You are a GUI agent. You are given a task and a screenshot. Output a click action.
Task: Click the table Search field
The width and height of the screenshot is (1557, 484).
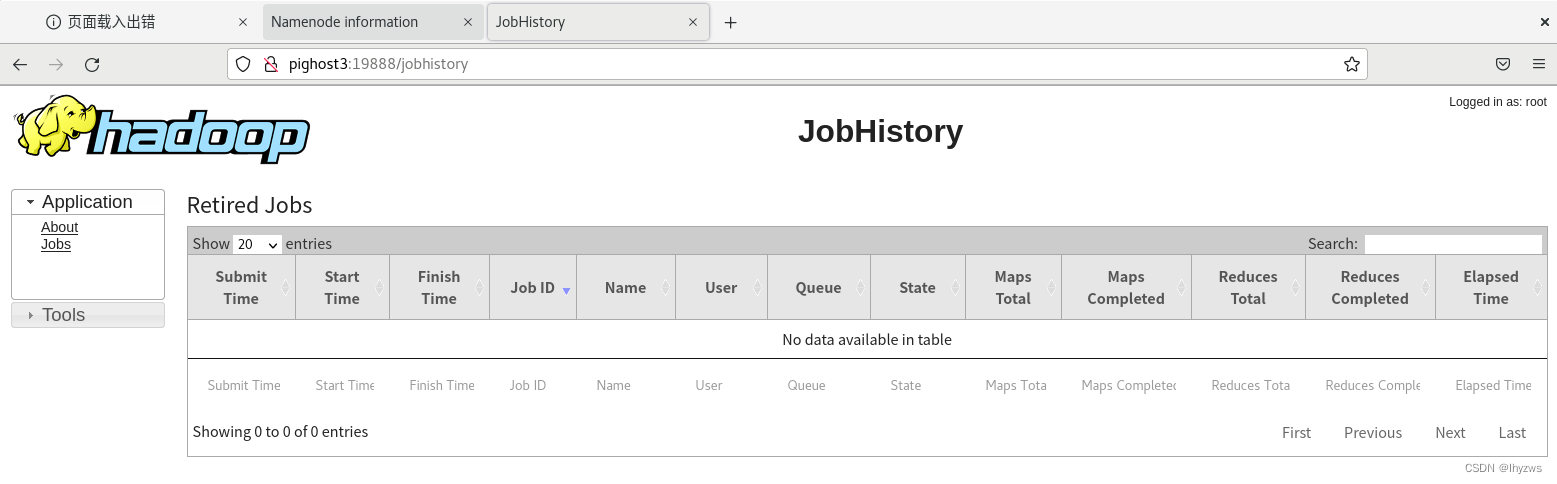click(1453, 244)
